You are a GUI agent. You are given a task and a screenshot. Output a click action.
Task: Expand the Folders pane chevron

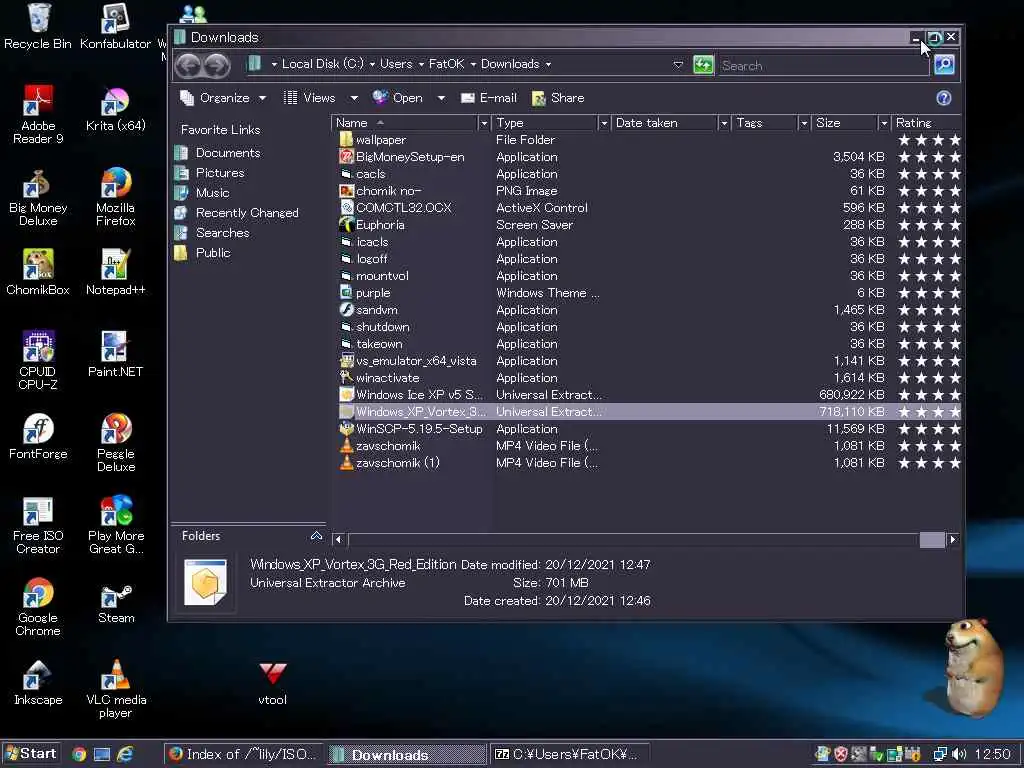coord(317,536)
